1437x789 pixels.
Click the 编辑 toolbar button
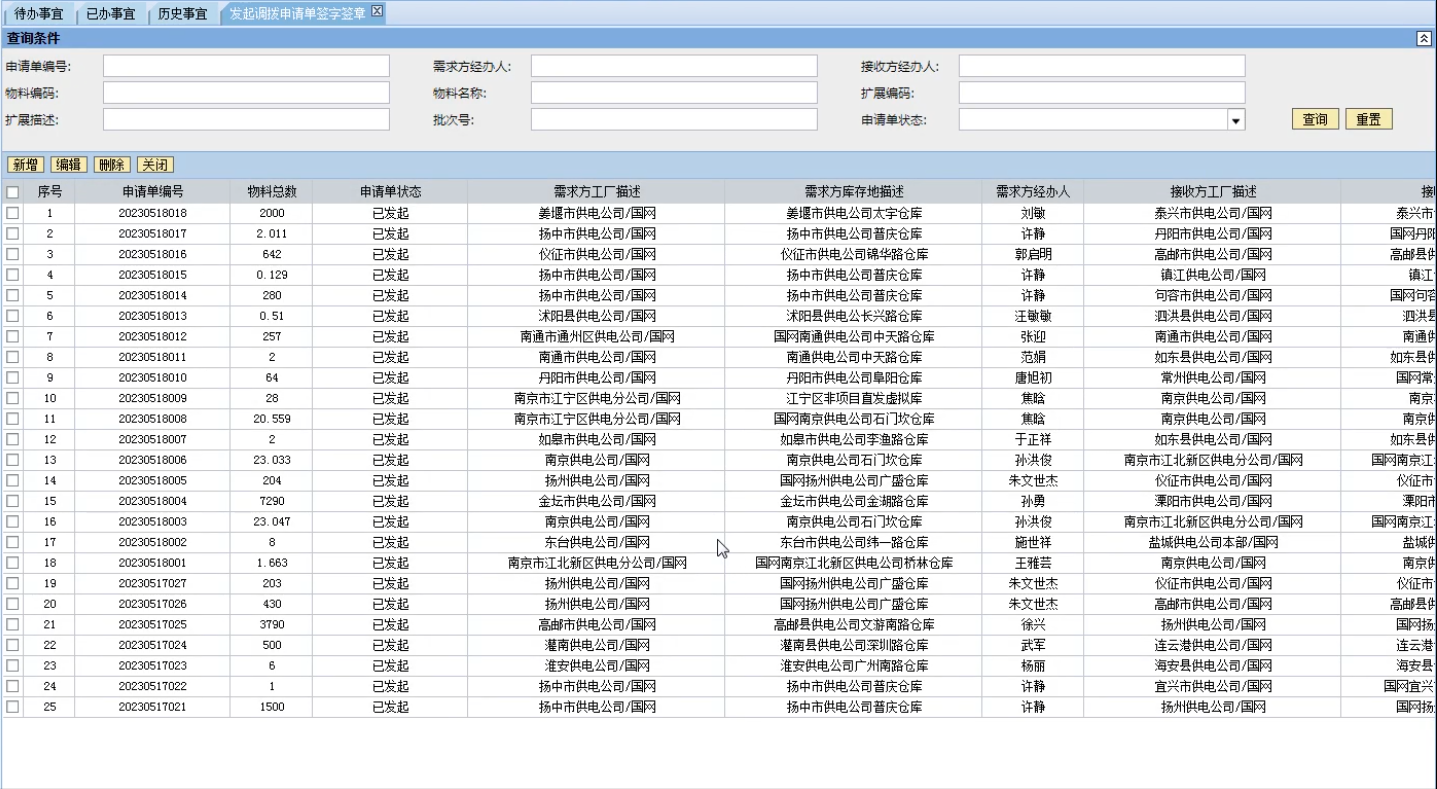pyautogui.click(x=69, y=165)
